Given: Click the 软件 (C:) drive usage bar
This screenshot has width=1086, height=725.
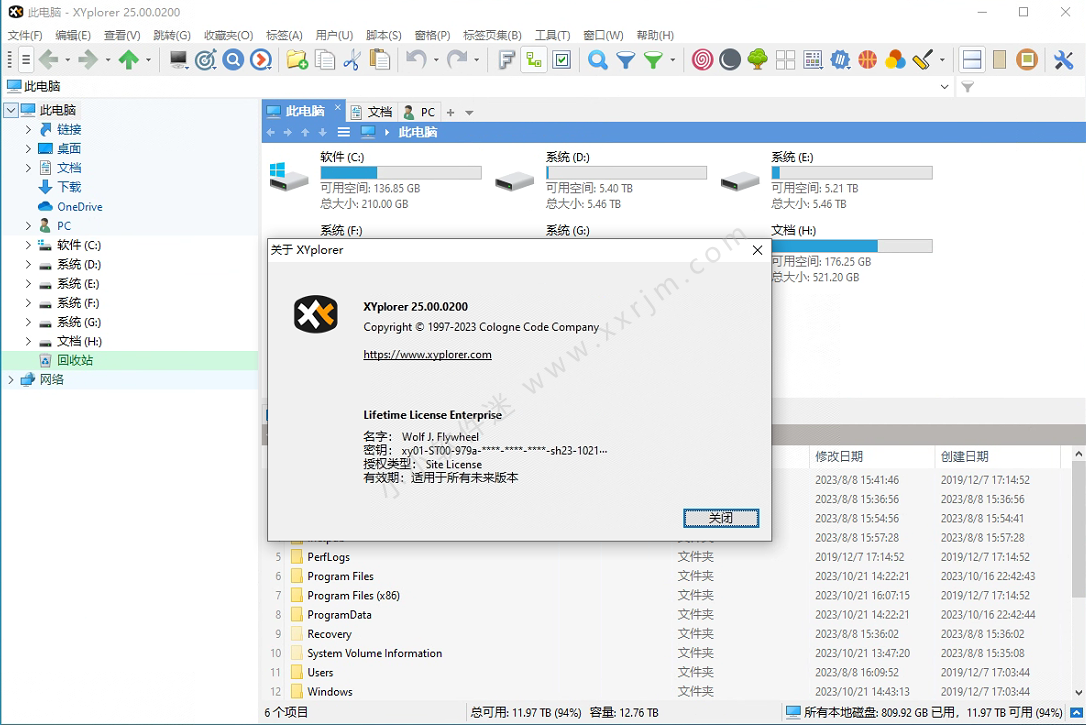Looking at the screenshot, I should 401,173.
